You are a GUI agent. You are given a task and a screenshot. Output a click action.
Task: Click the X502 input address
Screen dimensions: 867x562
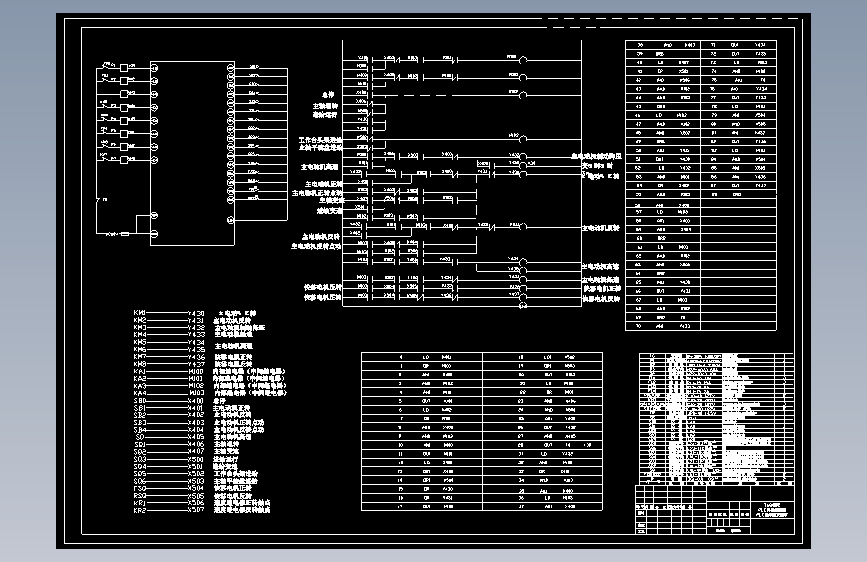coord(196,473)
